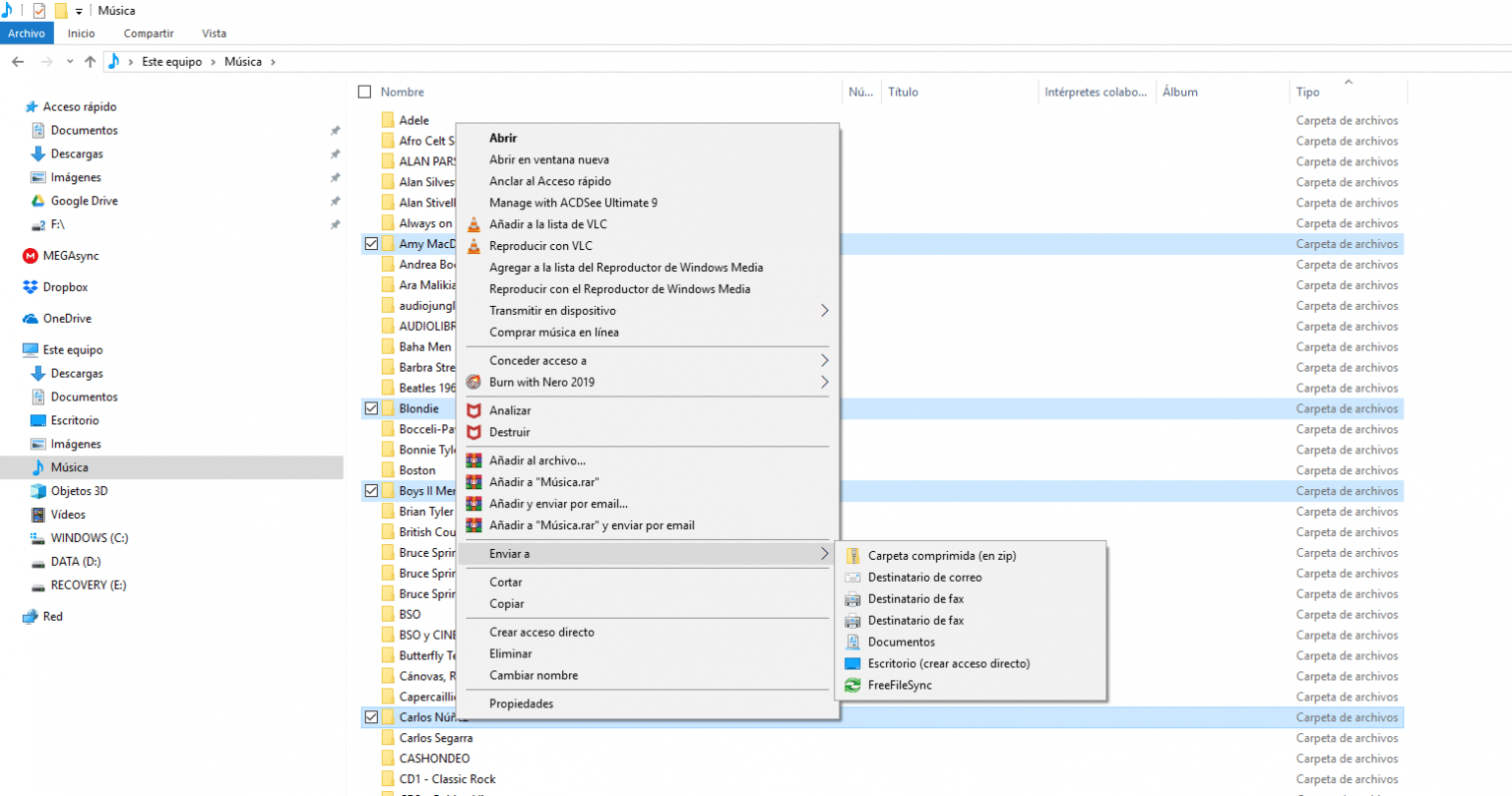This screenshot has width=1512, height=796.
Task: Click the McAfee shield icon next to Destruir
Action: (x=473, y=432)
